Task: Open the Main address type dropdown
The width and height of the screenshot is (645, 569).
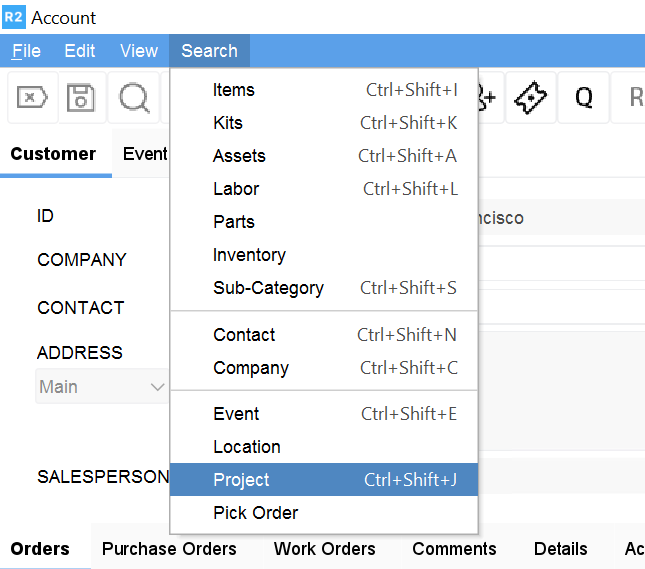Action: tap(101, 387)
